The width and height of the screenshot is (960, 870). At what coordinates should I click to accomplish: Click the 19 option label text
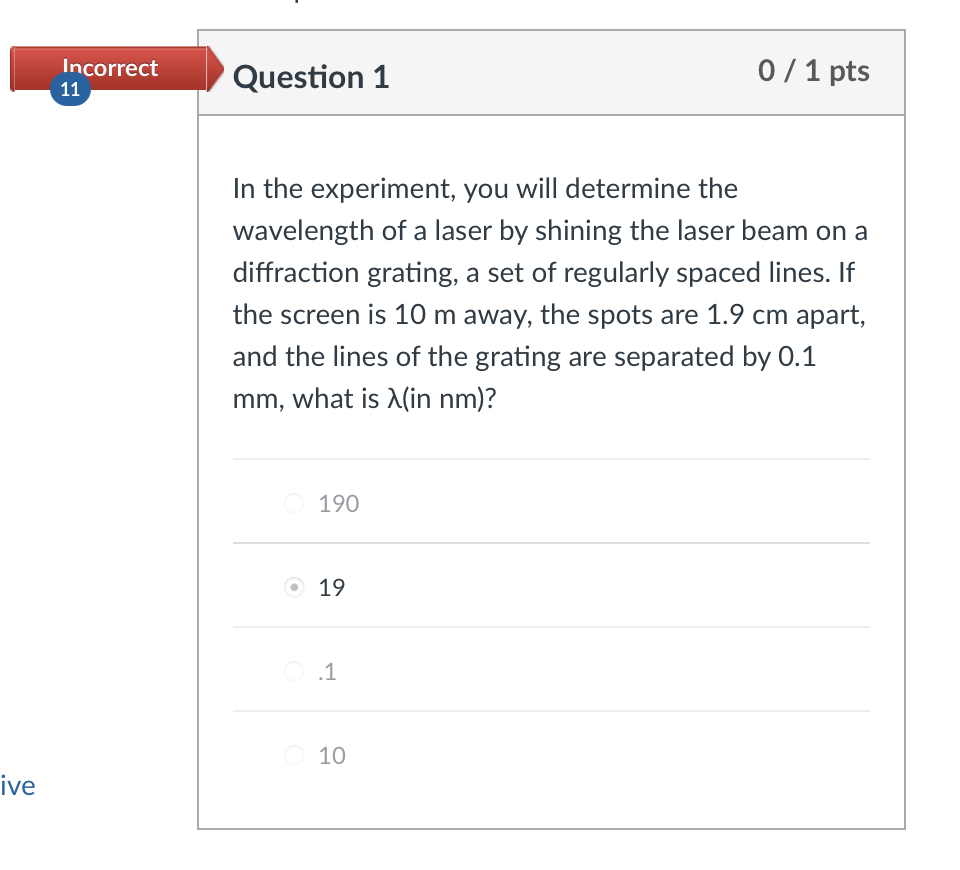(x=329, y=587)
